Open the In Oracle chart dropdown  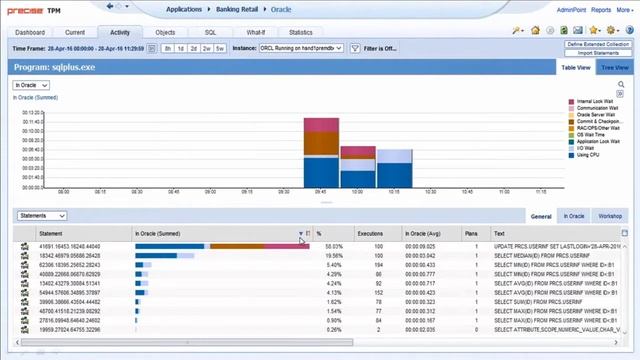point(31,85)
